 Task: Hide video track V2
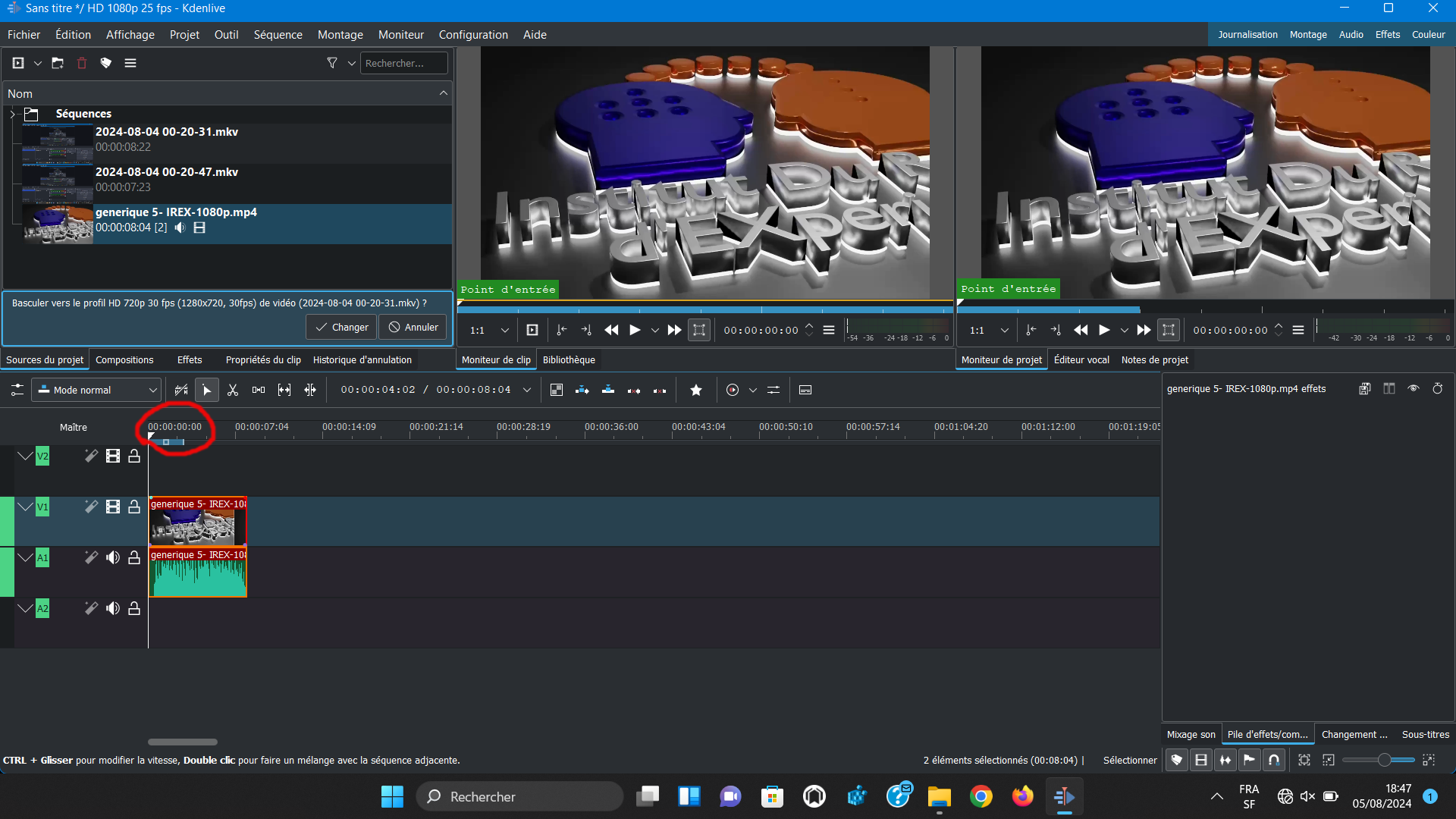pos(113,456)
